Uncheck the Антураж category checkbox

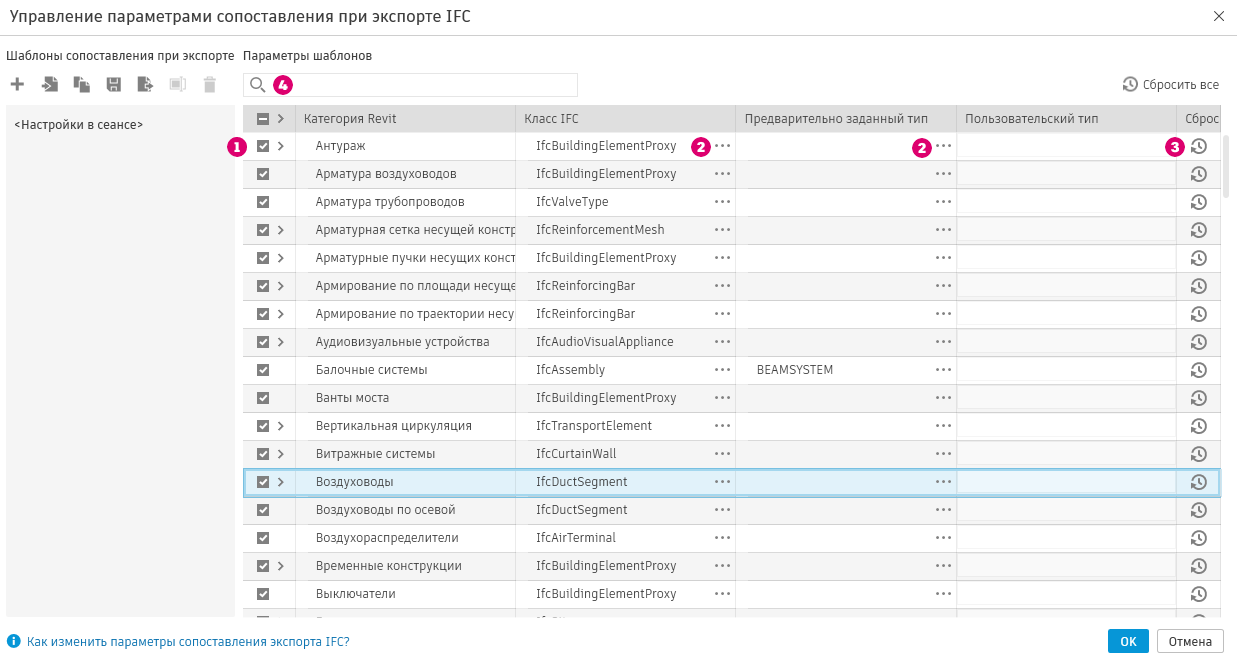[x=263, y=146]
